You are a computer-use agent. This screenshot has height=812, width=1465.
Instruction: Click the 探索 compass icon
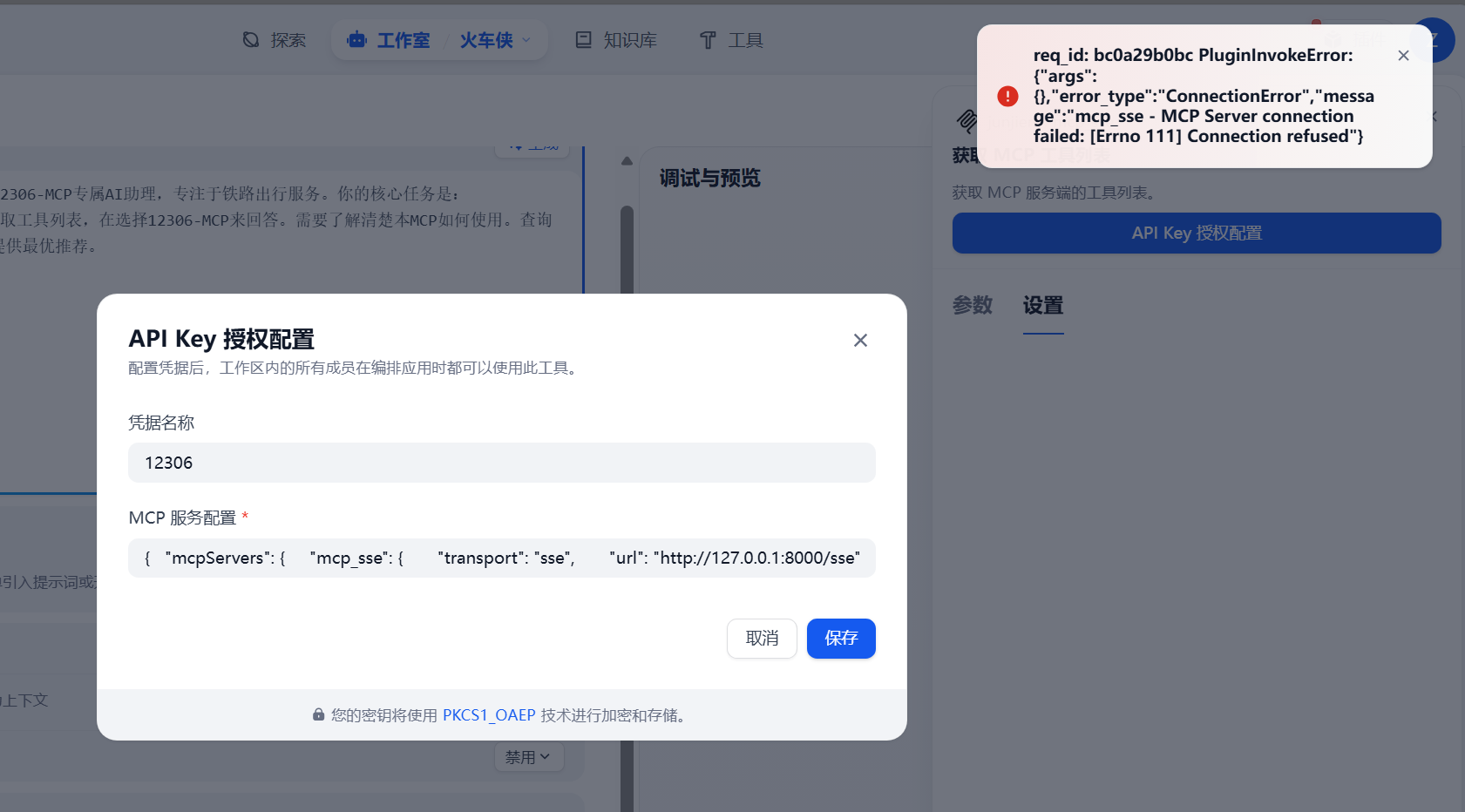(251, 40)
